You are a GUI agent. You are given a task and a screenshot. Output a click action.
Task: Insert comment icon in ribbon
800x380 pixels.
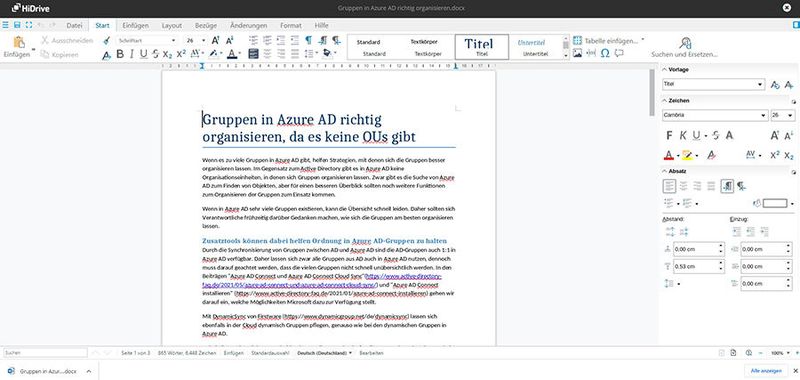tap(619, 53)
